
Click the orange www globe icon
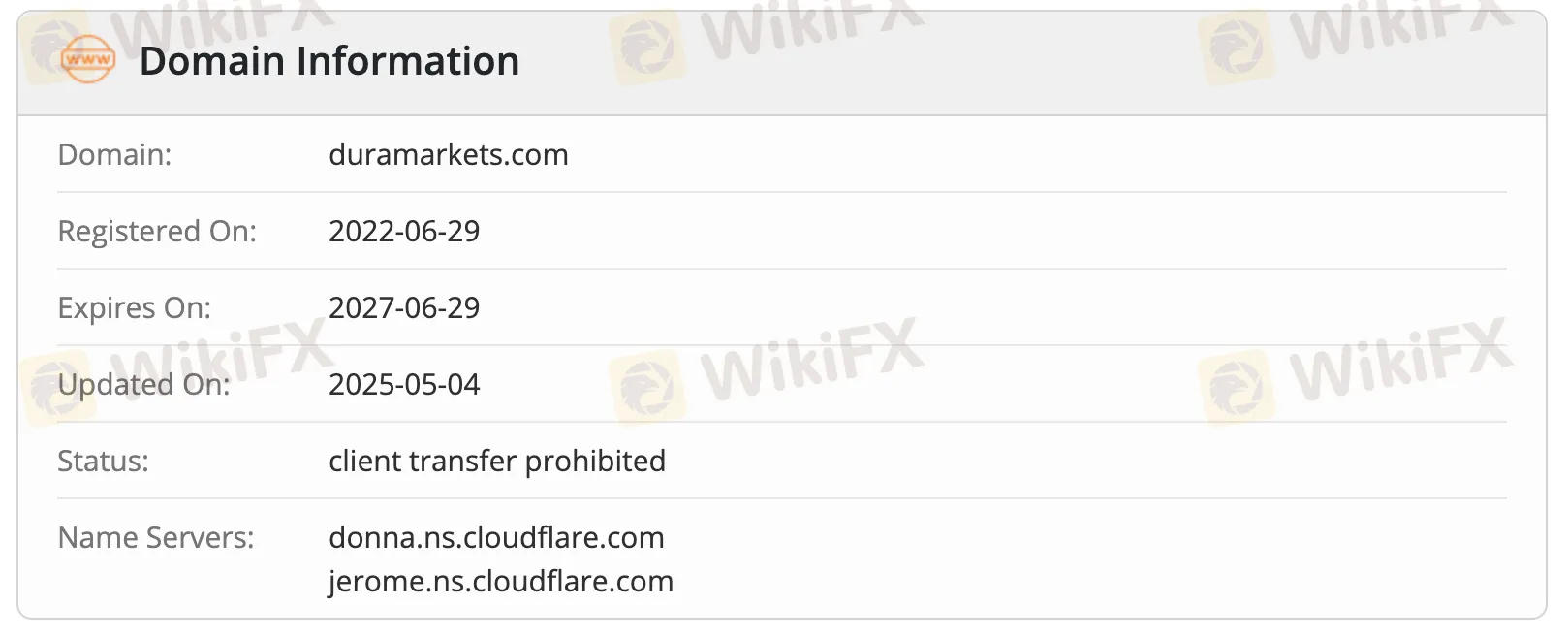click(87, 60)
